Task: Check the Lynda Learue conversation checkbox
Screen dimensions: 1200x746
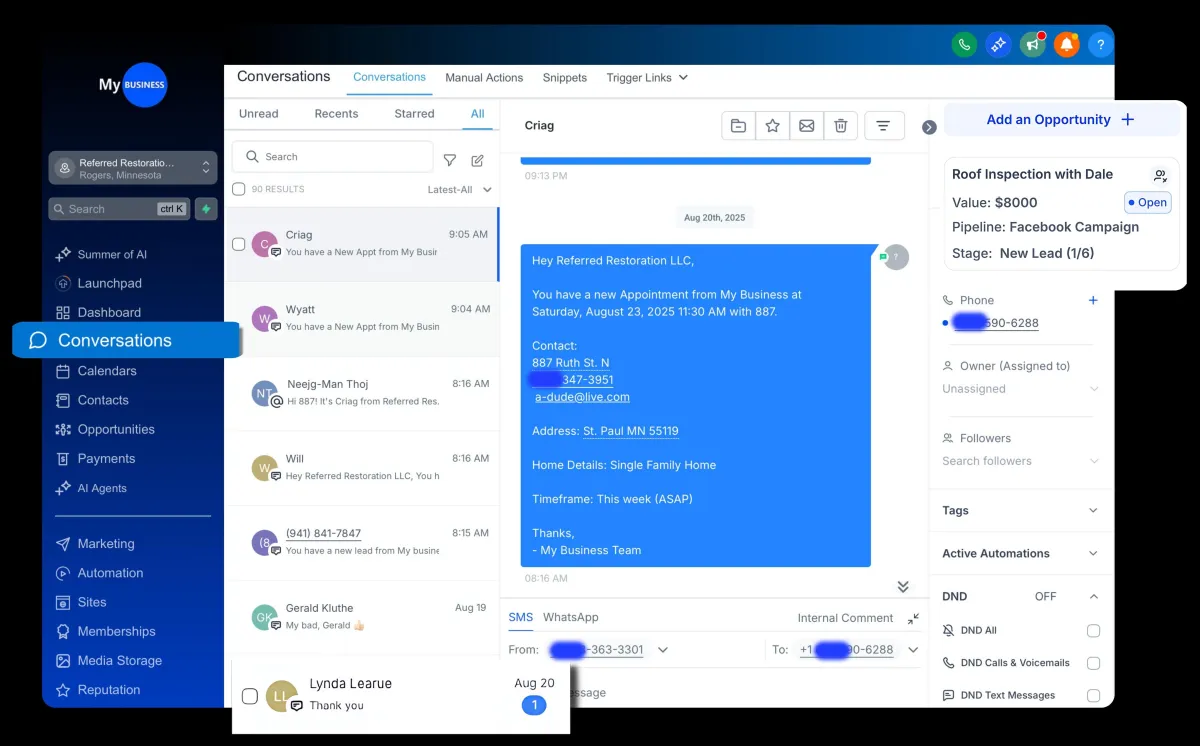Action: pos(250,696)
